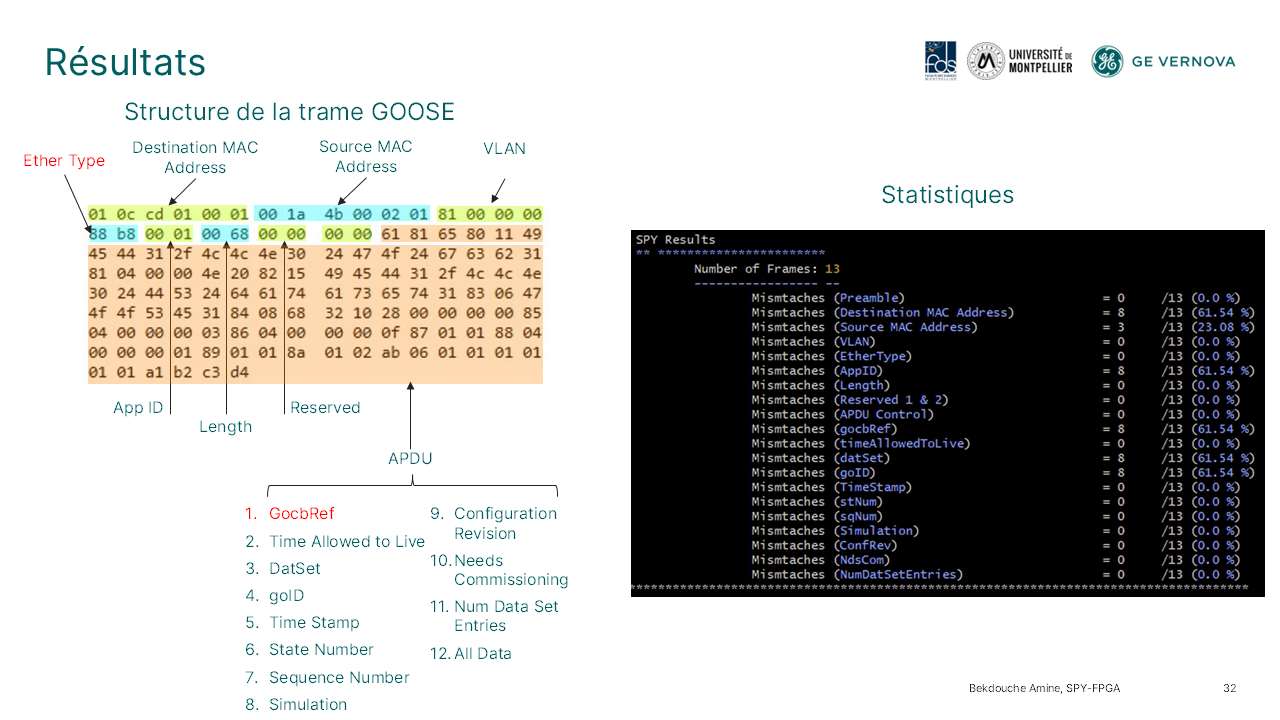Click the All Data list item
The height and width of the screenshot is (720, 1280).
pos(482,654)
